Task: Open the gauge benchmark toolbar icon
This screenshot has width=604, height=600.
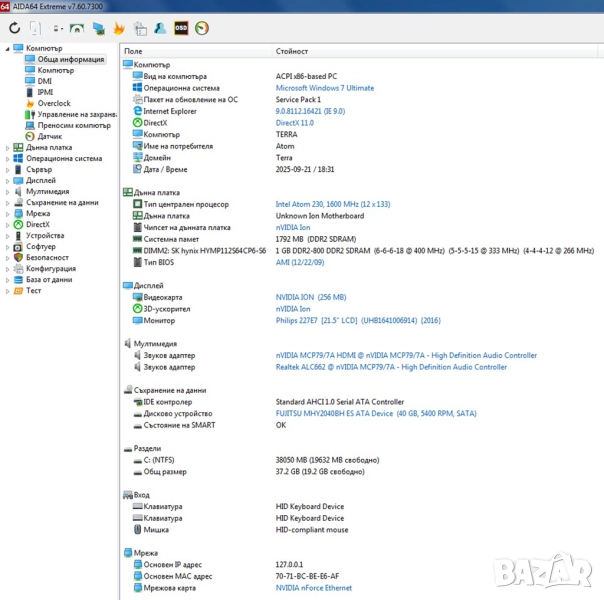Action: click(x=203, y=28)
